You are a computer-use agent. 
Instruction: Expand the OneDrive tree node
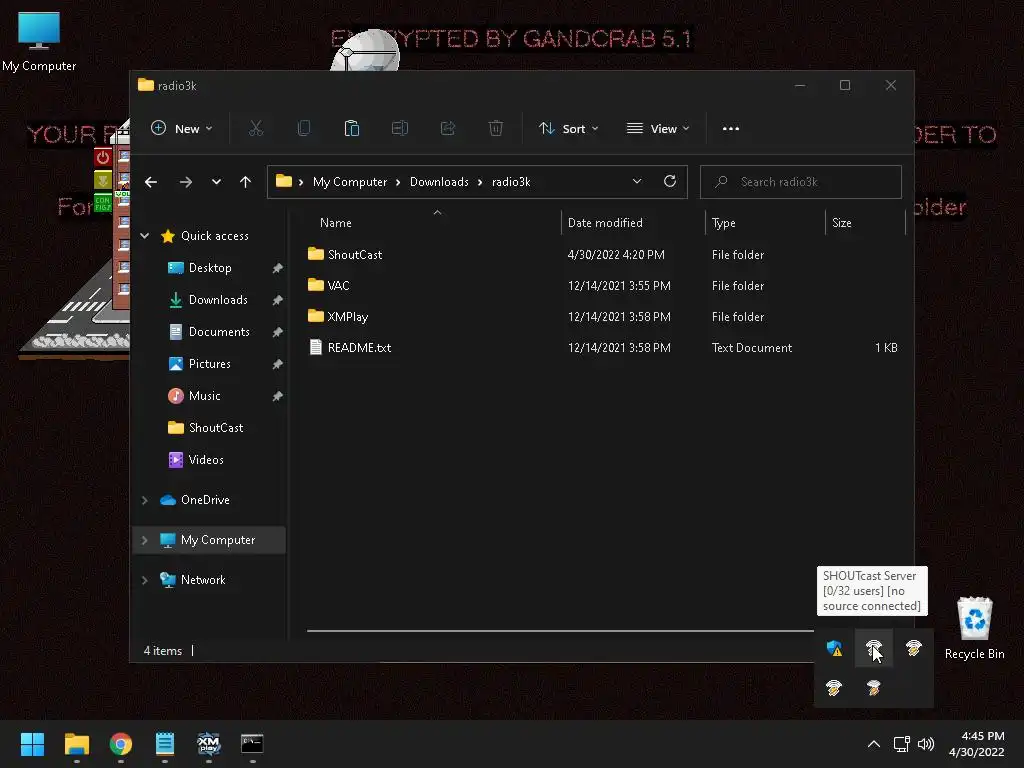144,500
